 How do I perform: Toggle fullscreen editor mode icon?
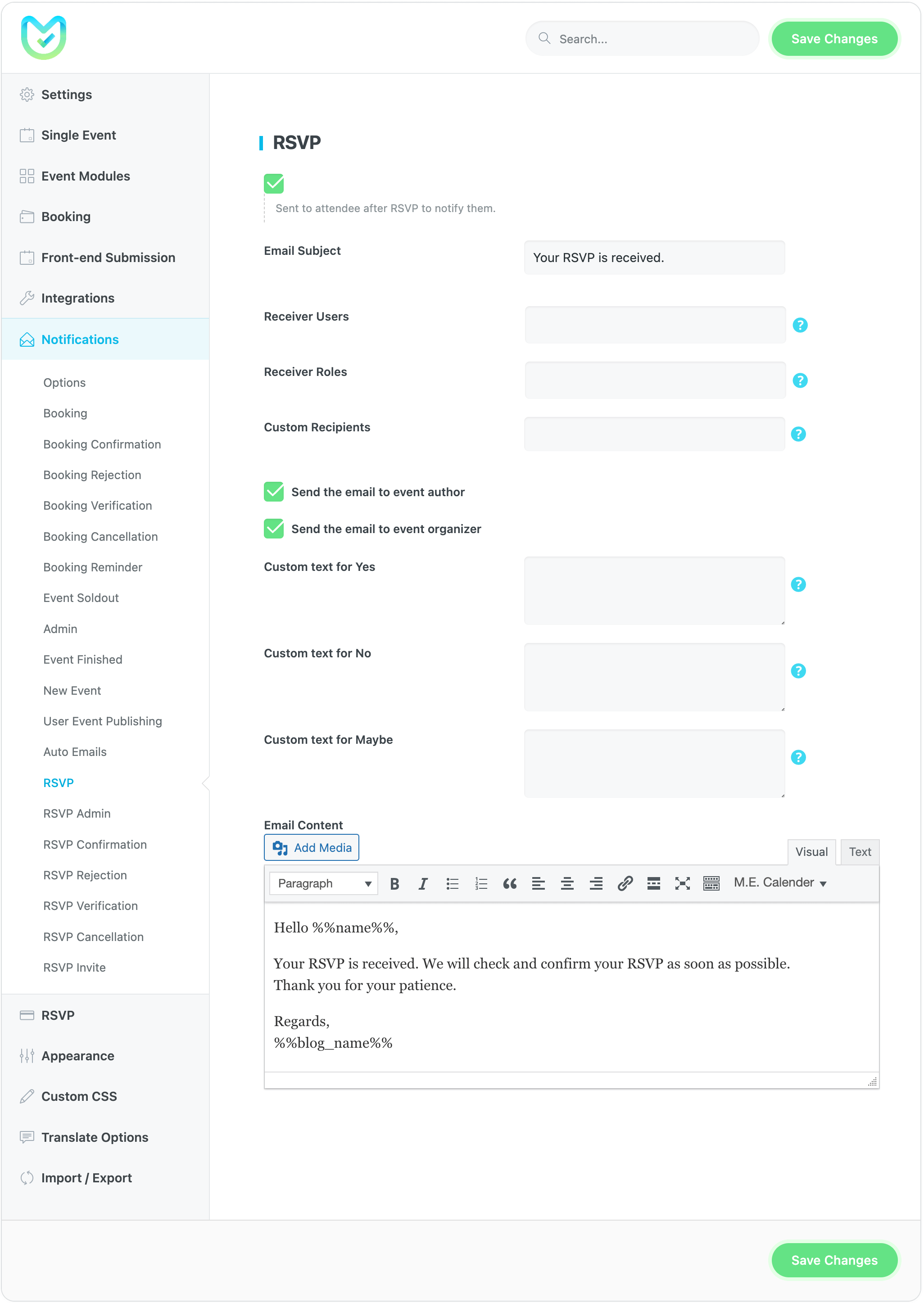click(x=682, y=883)
